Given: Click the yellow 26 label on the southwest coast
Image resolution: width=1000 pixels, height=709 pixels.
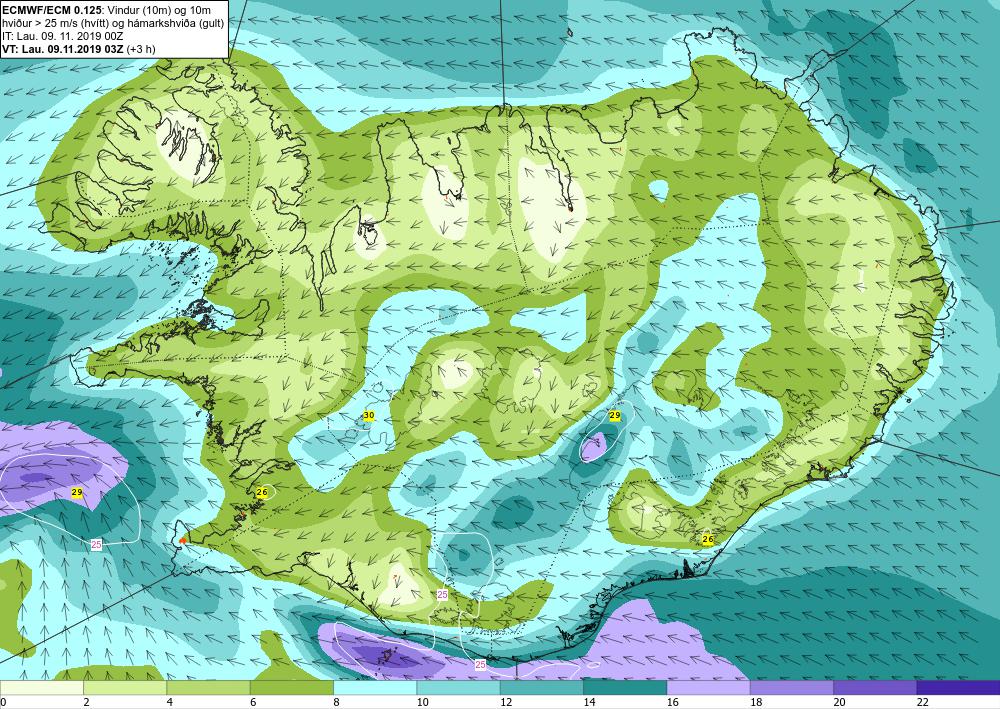Looking at the screenshot, I should coord(262,493).
